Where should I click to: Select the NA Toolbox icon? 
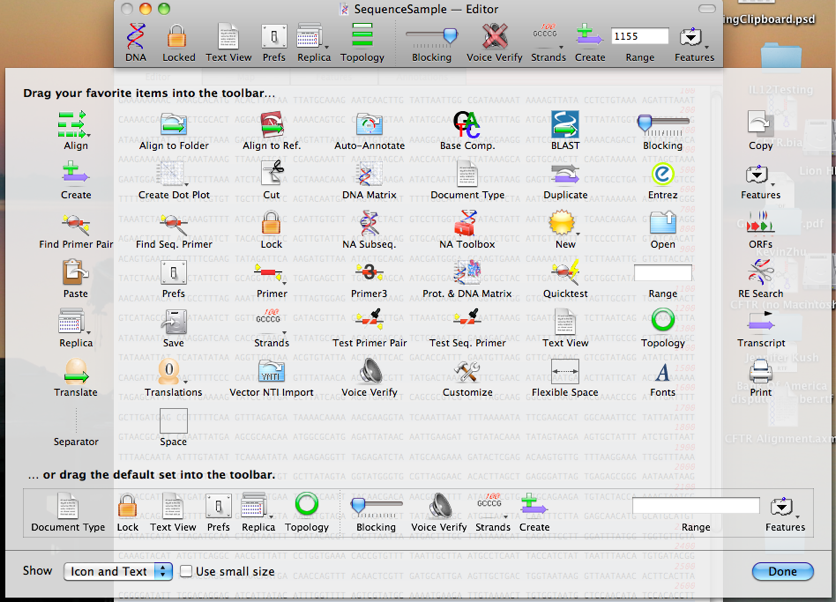point(466,227)
